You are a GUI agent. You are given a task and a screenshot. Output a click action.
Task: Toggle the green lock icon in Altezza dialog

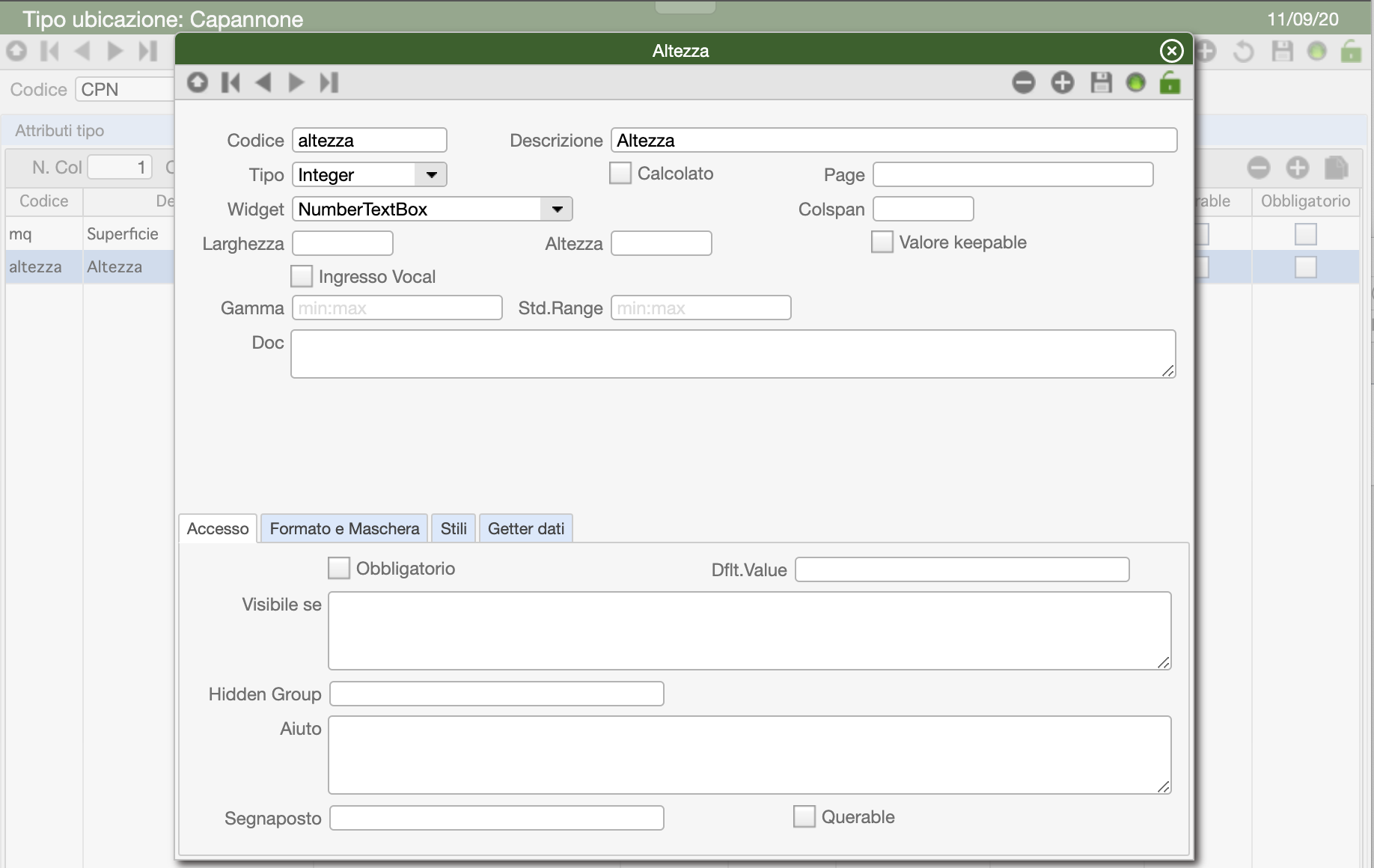click(1170, 82)
